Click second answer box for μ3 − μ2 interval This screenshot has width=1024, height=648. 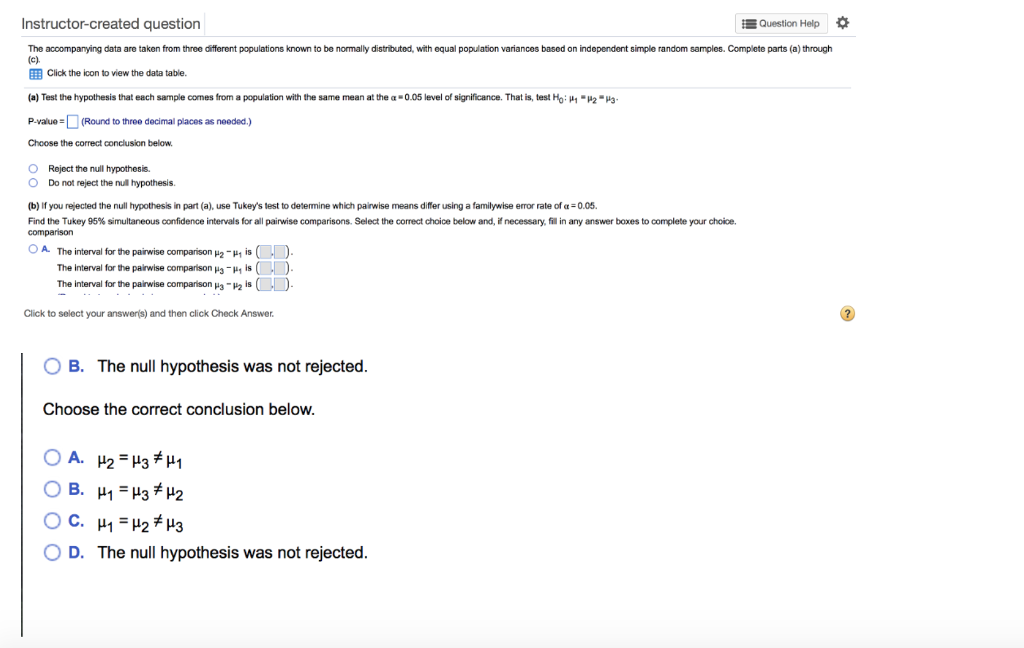pos(279,283)
